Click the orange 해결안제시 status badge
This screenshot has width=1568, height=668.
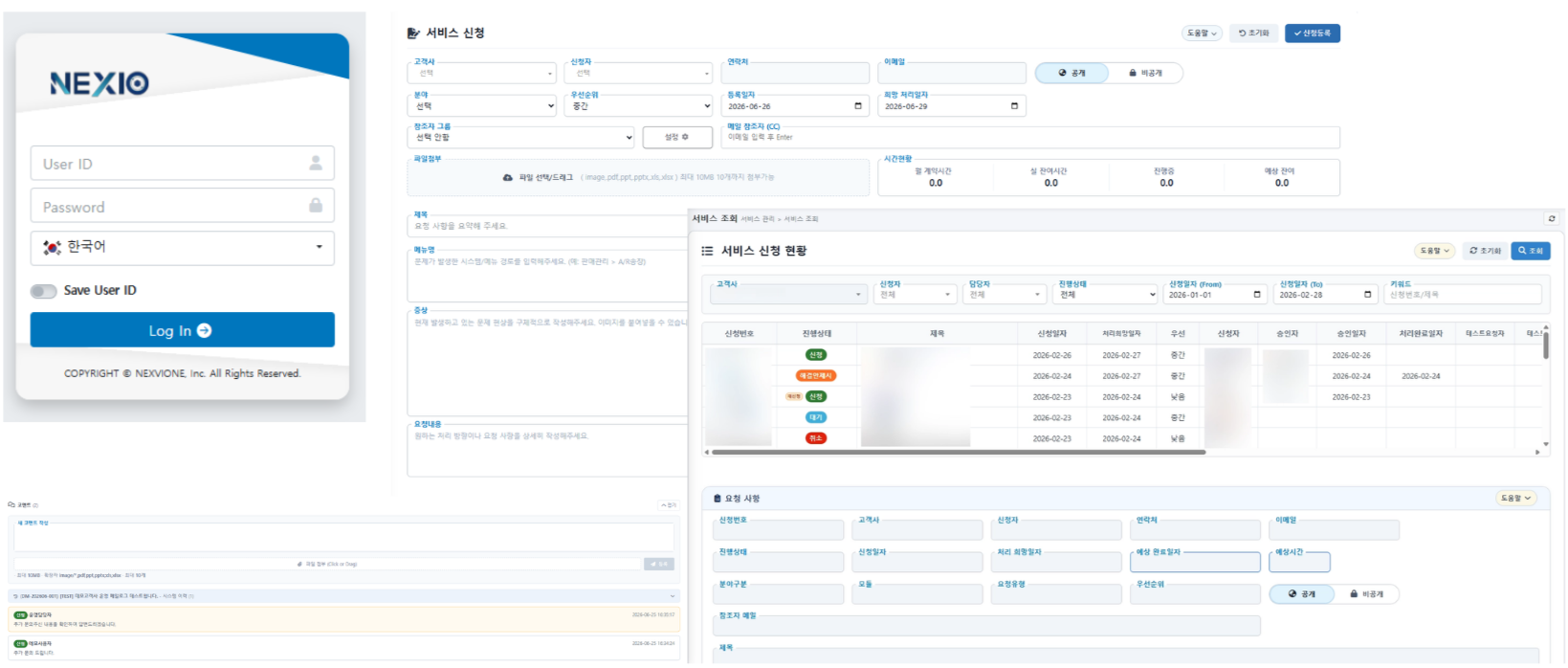click(x=816, y=376)
